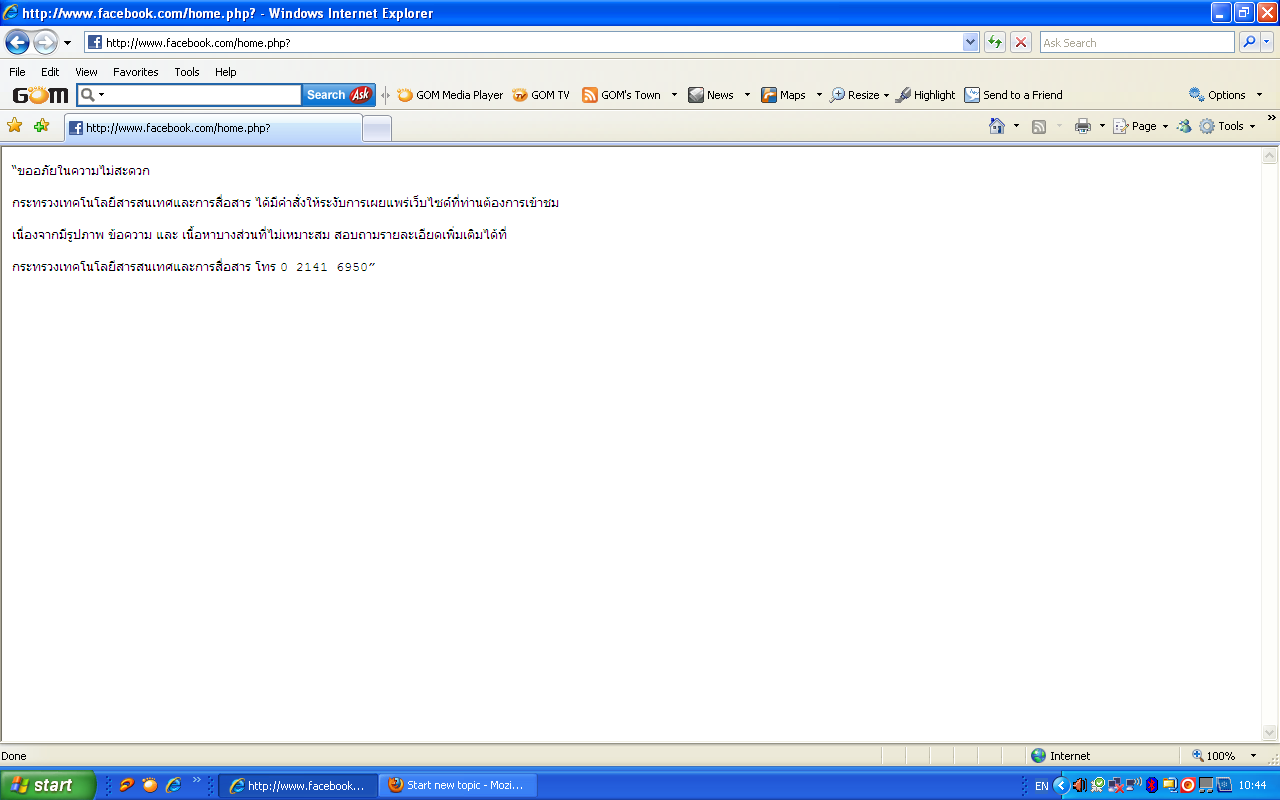
Task: Click the browser Back button
Action: point(17,43)
